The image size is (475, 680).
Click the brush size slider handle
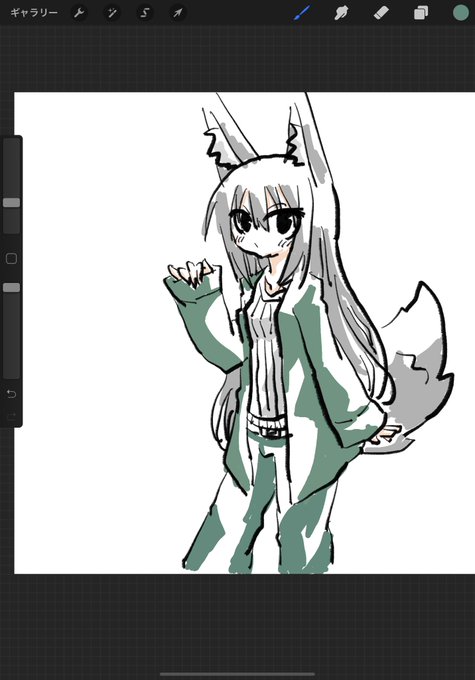(x=12, y=203)
